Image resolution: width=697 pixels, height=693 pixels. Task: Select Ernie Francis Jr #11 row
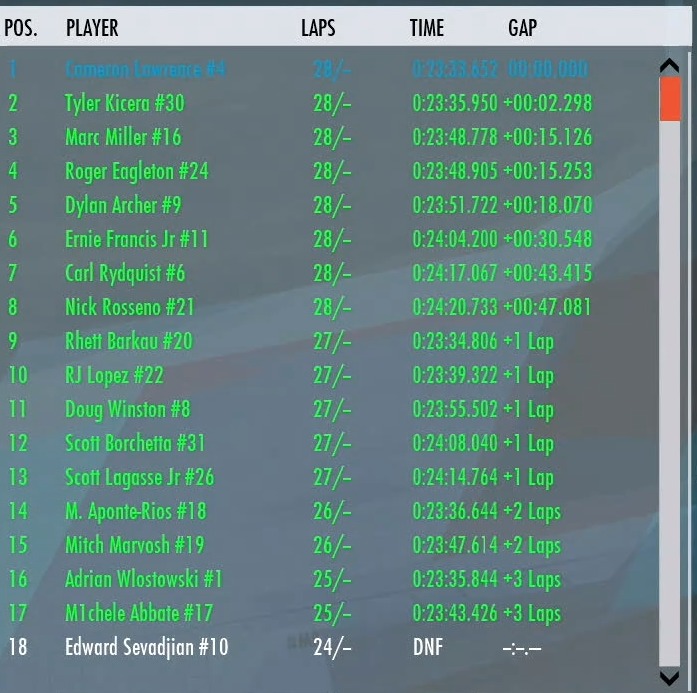(x=136, y=239)
